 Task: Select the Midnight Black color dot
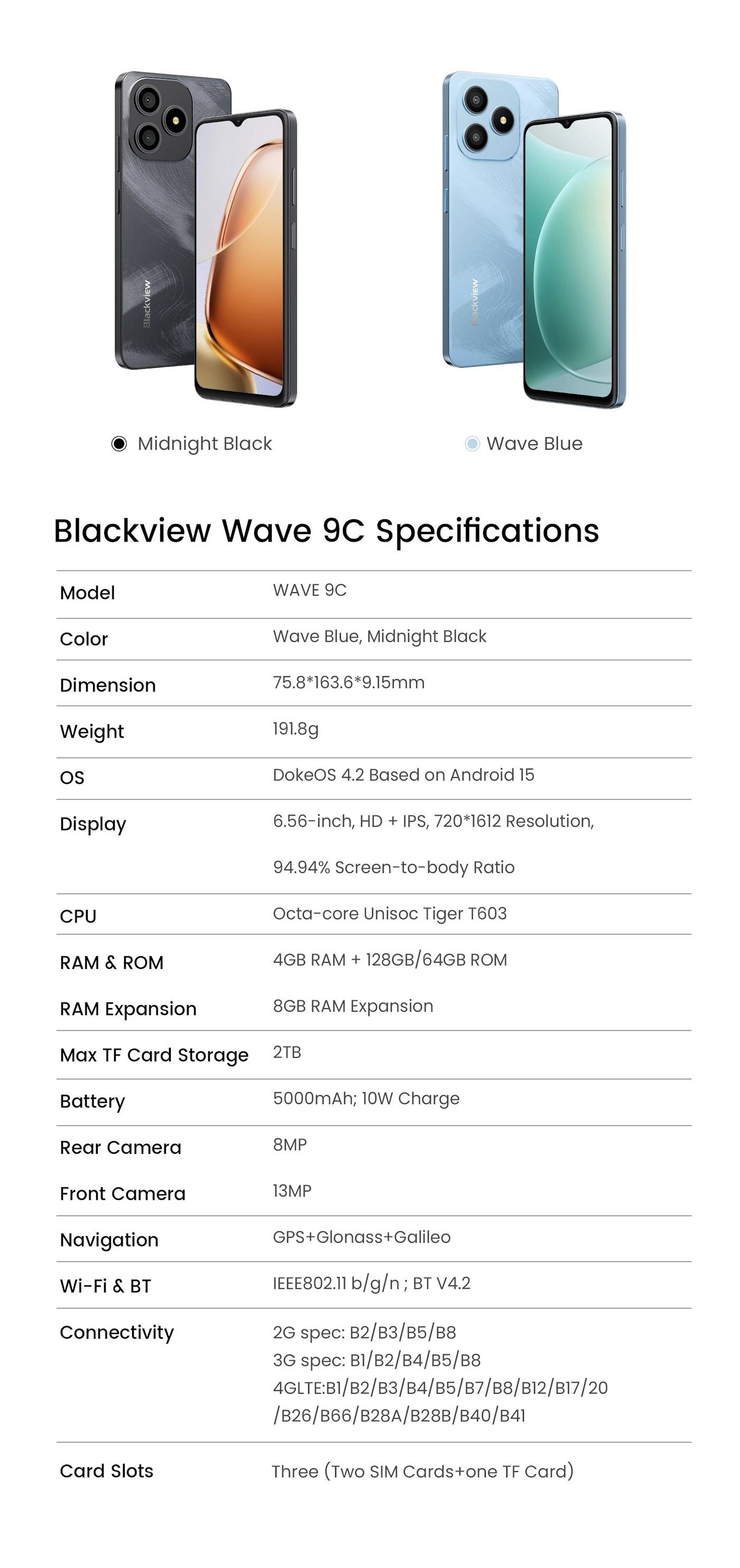tap(119, 444)
